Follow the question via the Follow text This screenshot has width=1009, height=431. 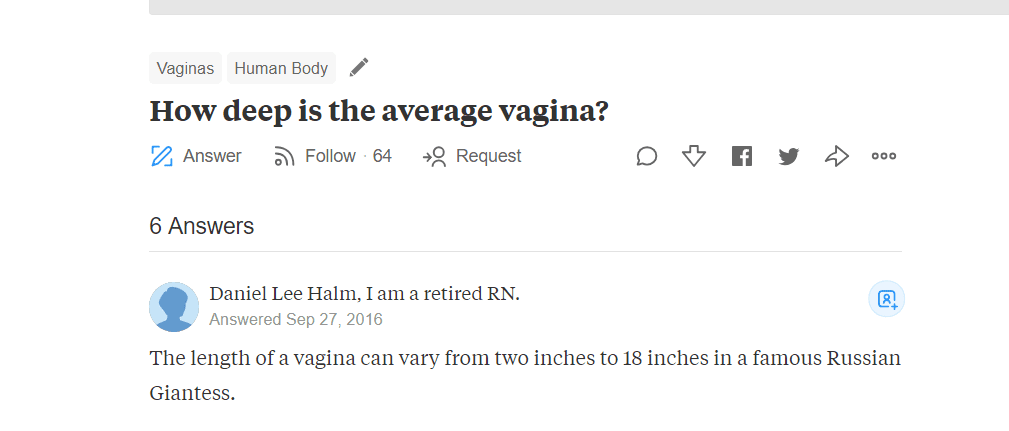pyautogui.click(x=330, y=156)
